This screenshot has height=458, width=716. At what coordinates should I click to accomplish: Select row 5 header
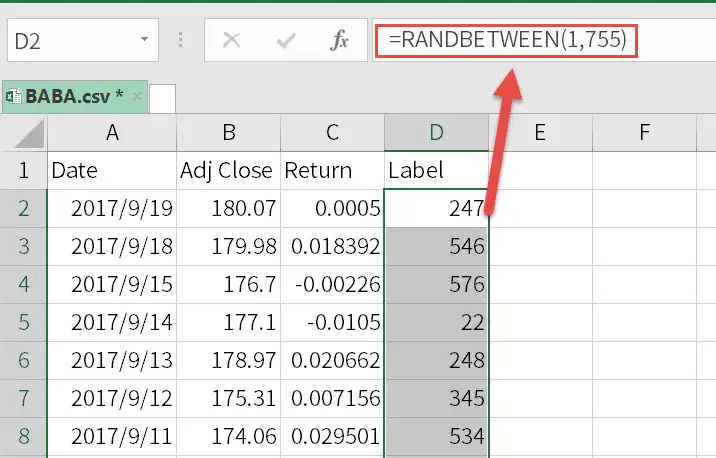pos(23,322)
